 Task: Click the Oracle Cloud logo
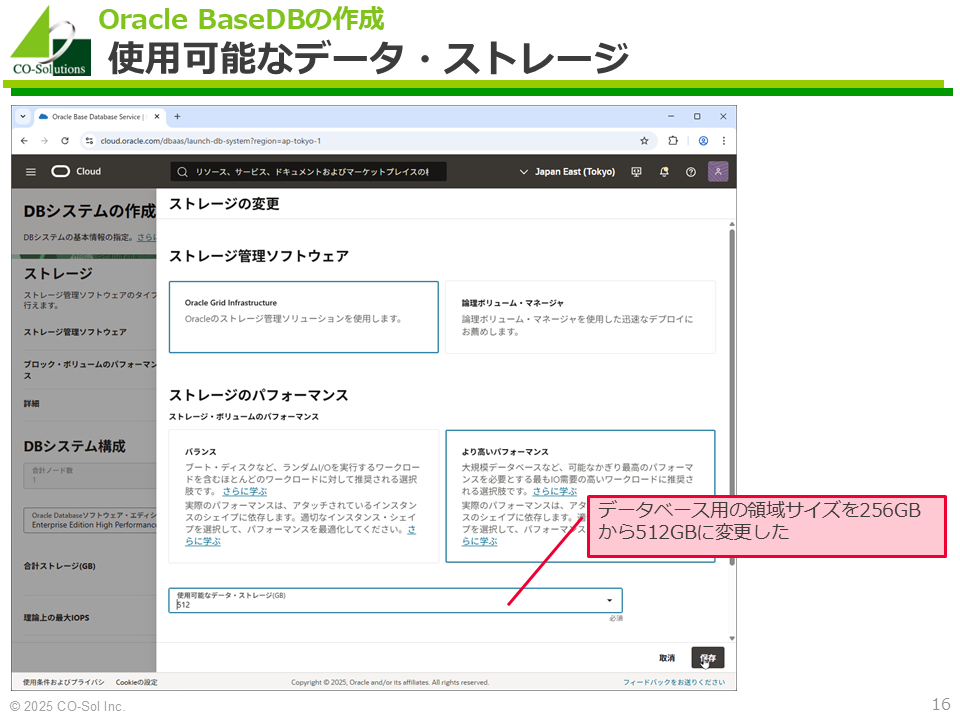(x=76, y=171)
